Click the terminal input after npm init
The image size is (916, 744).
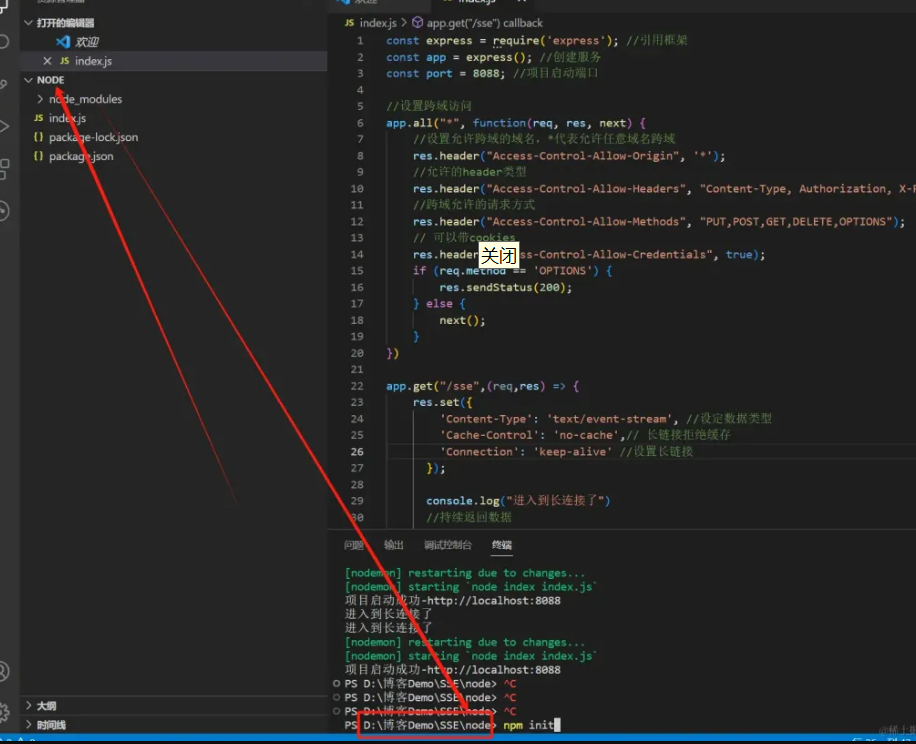coord(557,725)
